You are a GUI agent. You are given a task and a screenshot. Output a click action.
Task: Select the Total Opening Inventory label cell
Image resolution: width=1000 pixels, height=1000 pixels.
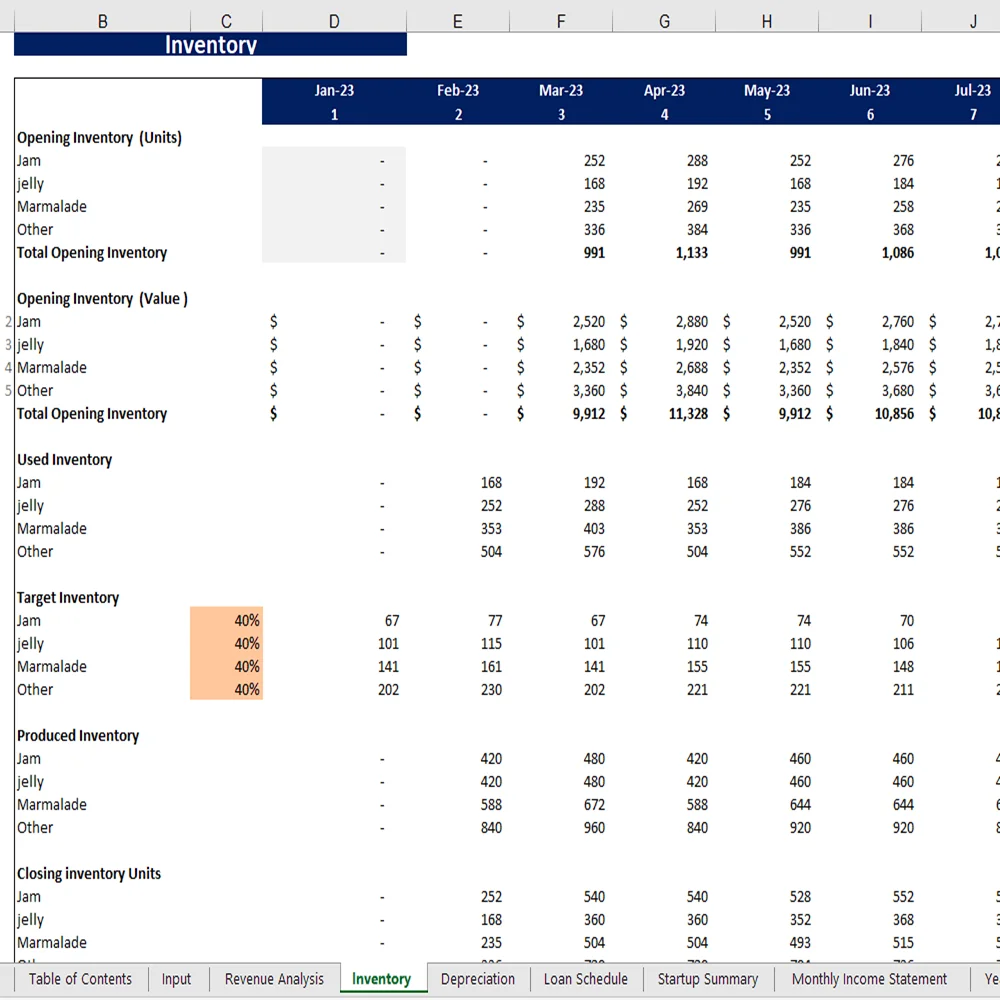92,252
